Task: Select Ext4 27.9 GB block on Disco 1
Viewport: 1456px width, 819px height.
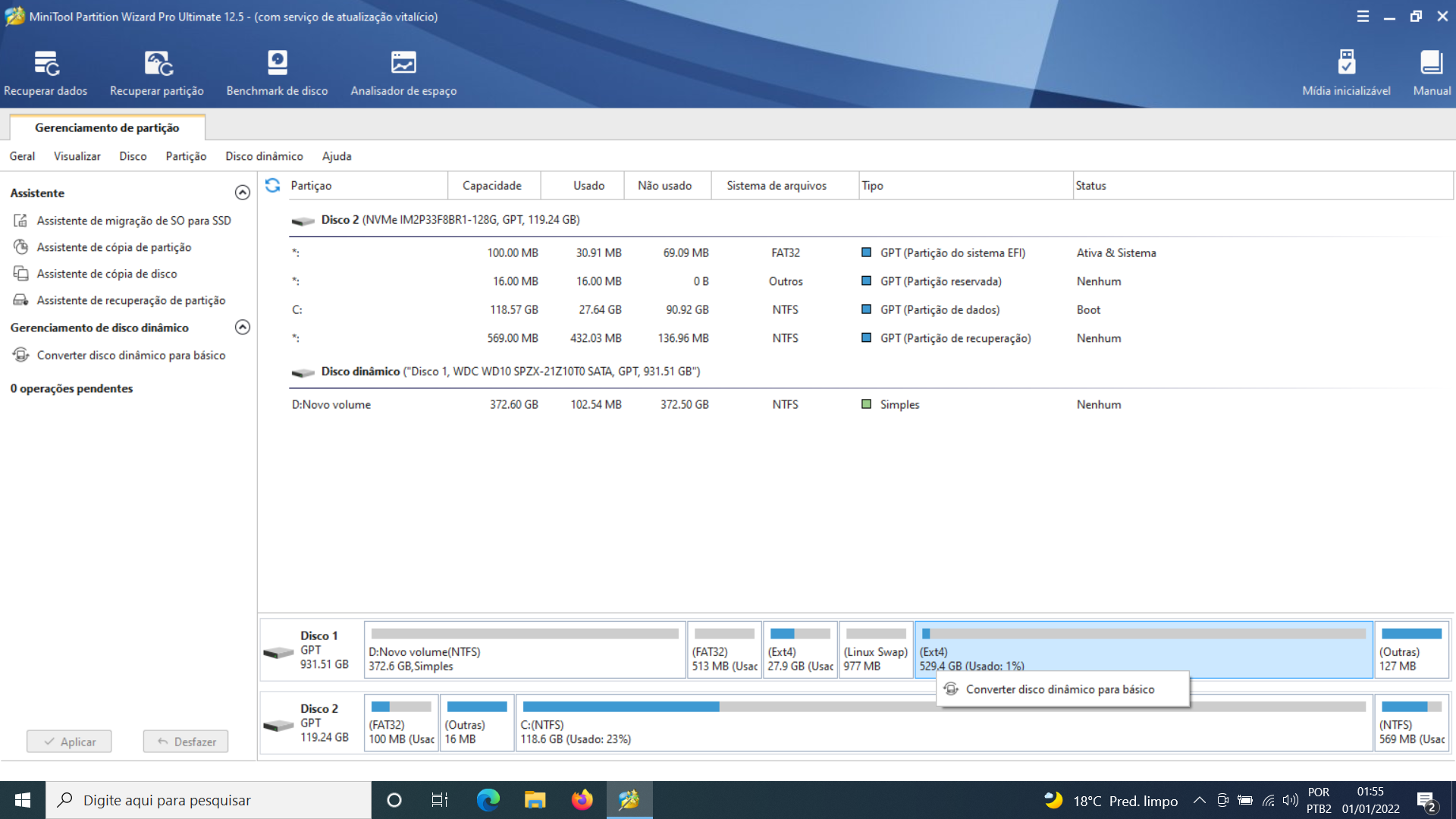Action: pos(800,650)
